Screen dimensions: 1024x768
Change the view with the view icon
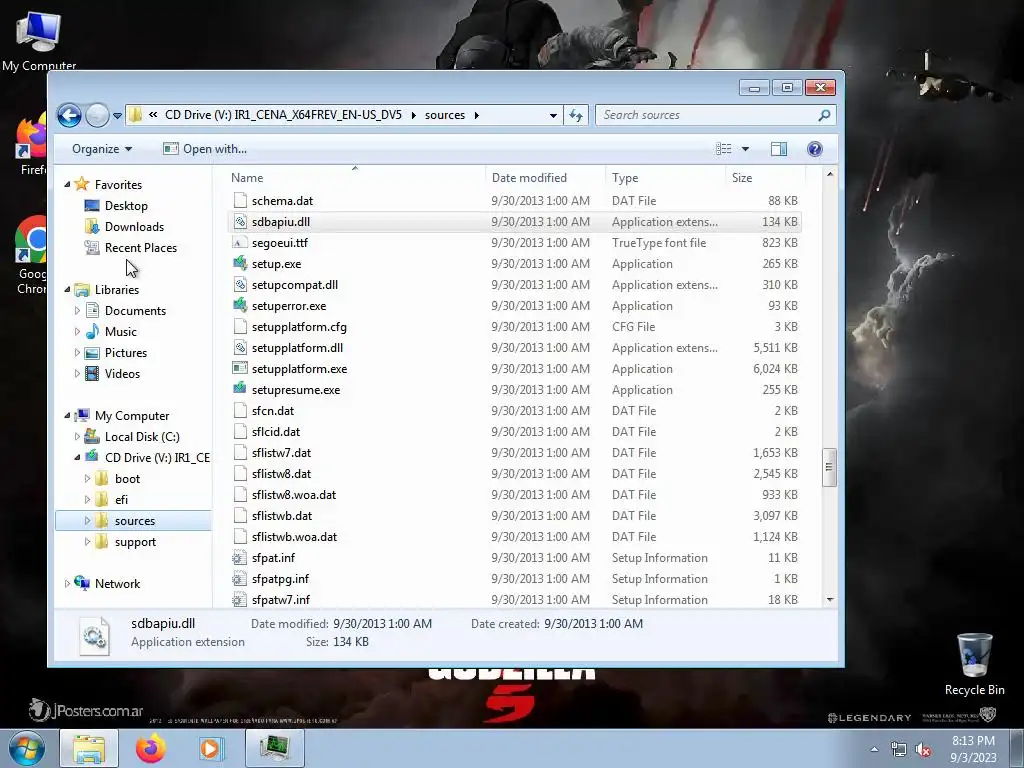click(x=724, y=149)
